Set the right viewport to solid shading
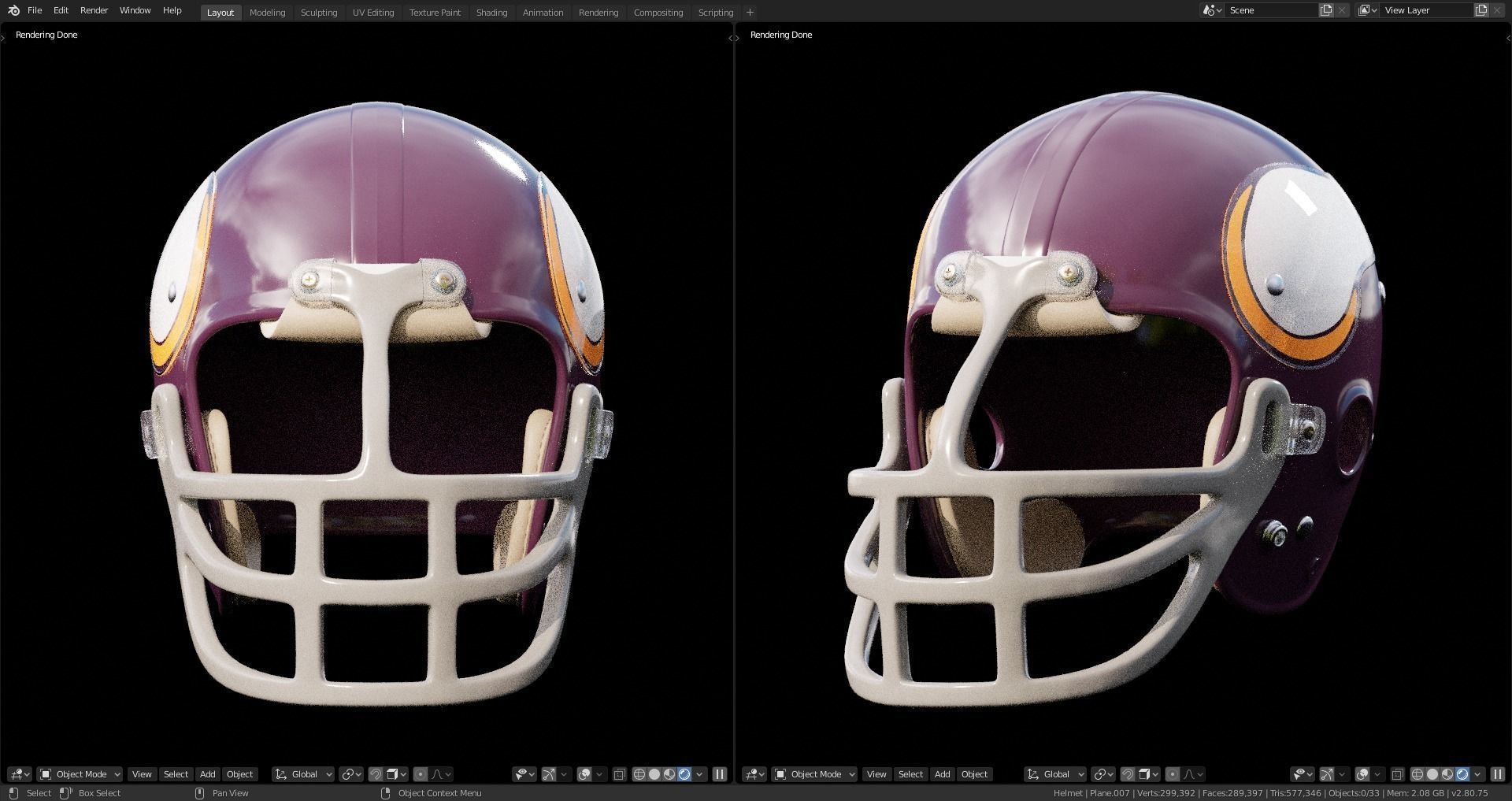Image resolution: width=1512 pixels, height=801 pixels. (x=1432, y=774)
